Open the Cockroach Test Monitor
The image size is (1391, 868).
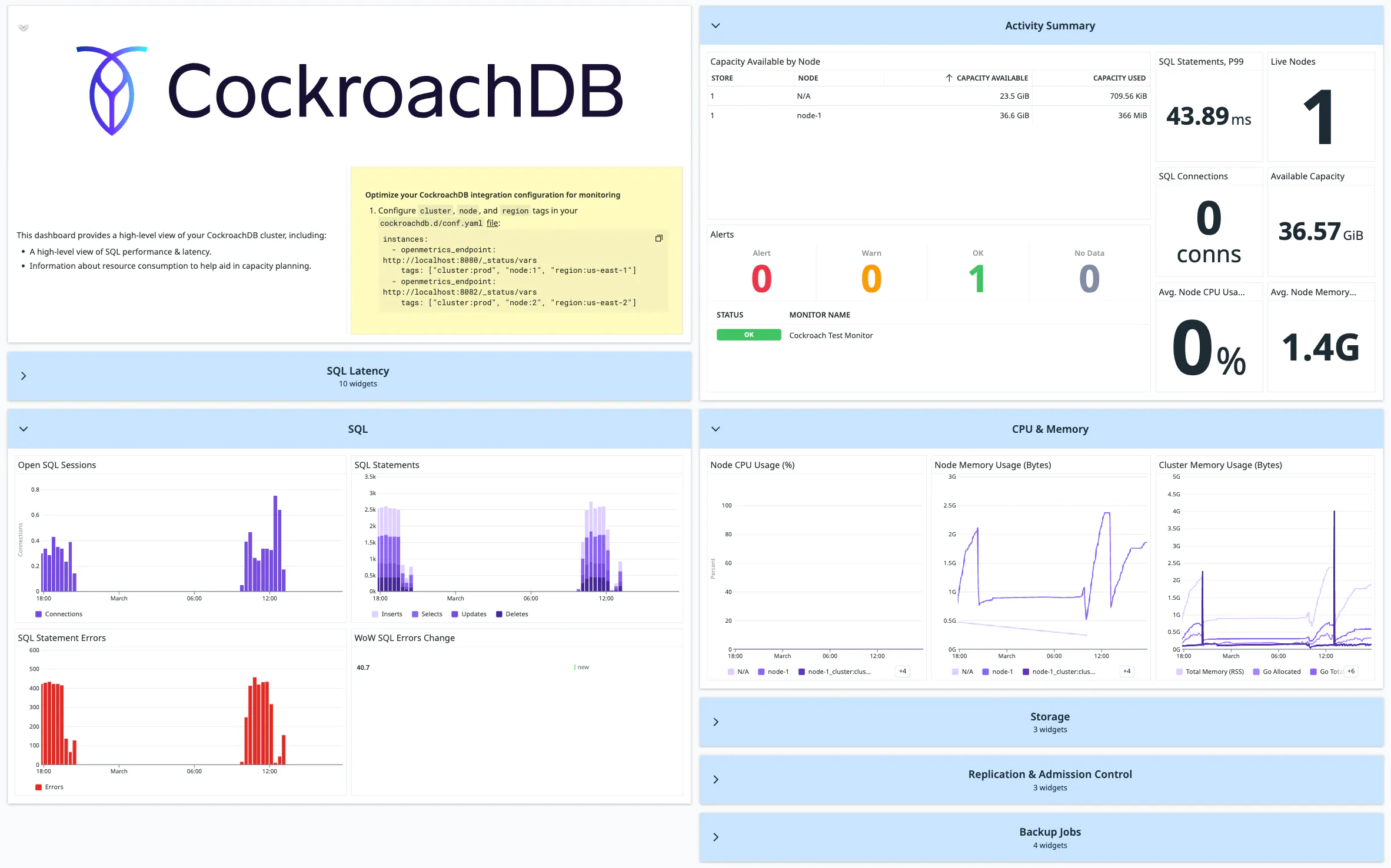831,335
